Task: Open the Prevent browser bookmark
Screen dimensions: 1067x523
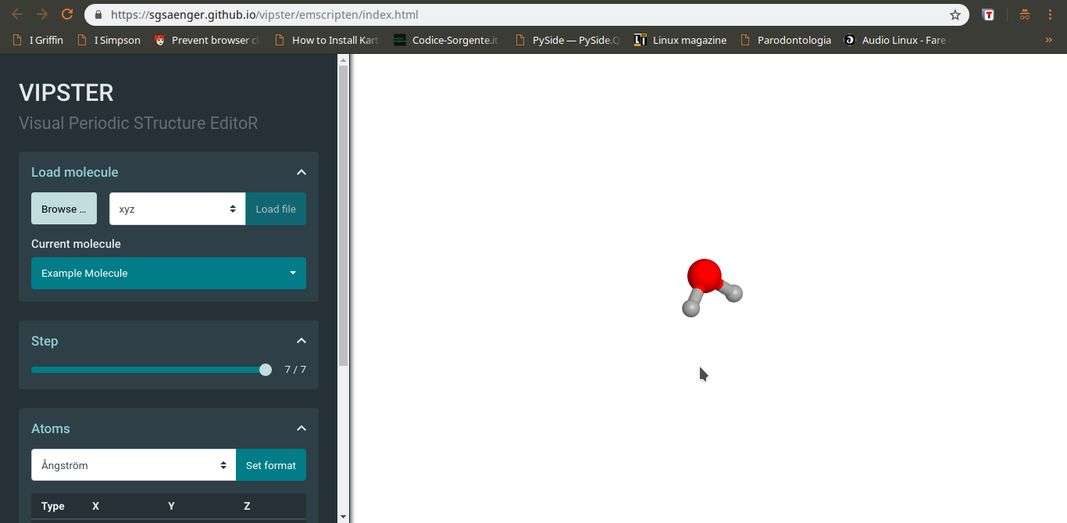Action: 207,40
